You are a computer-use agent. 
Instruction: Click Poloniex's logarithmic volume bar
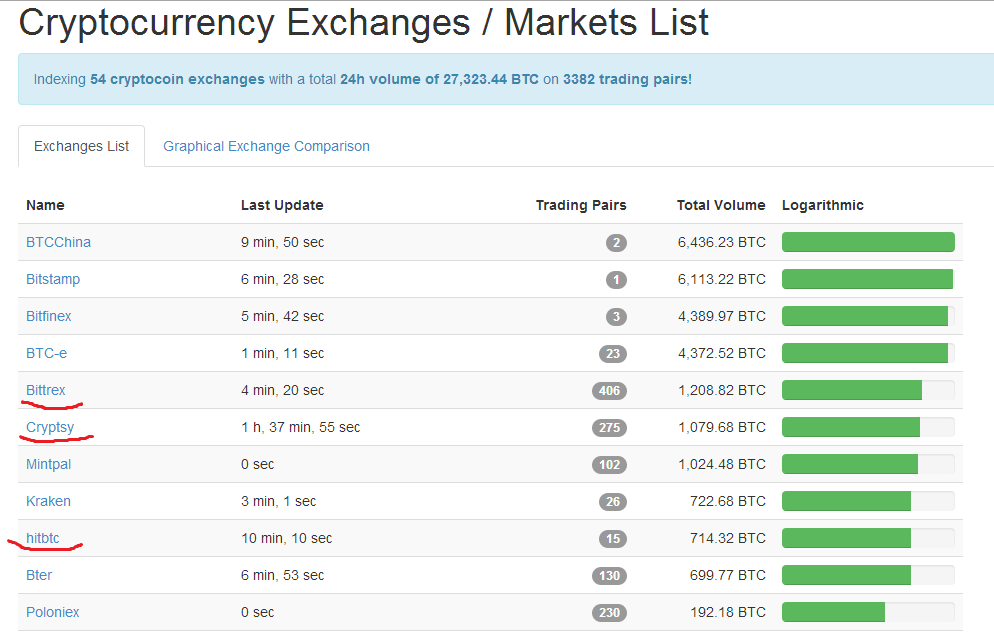tap(868, 612)
